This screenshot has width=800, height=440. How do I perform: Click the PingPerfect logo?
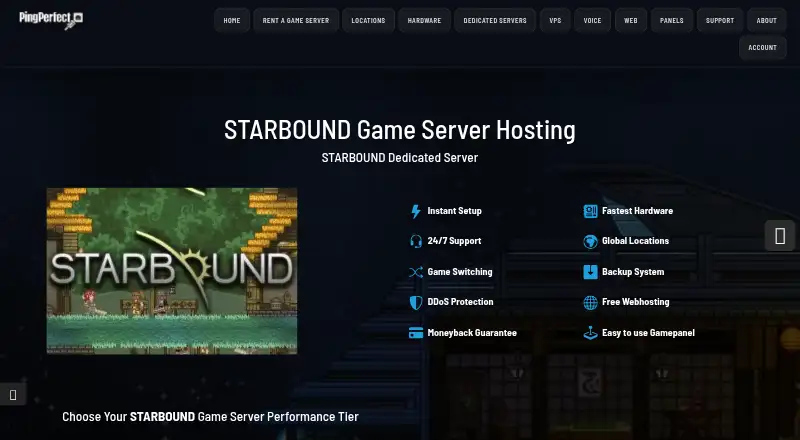click(x=51, y=20)
